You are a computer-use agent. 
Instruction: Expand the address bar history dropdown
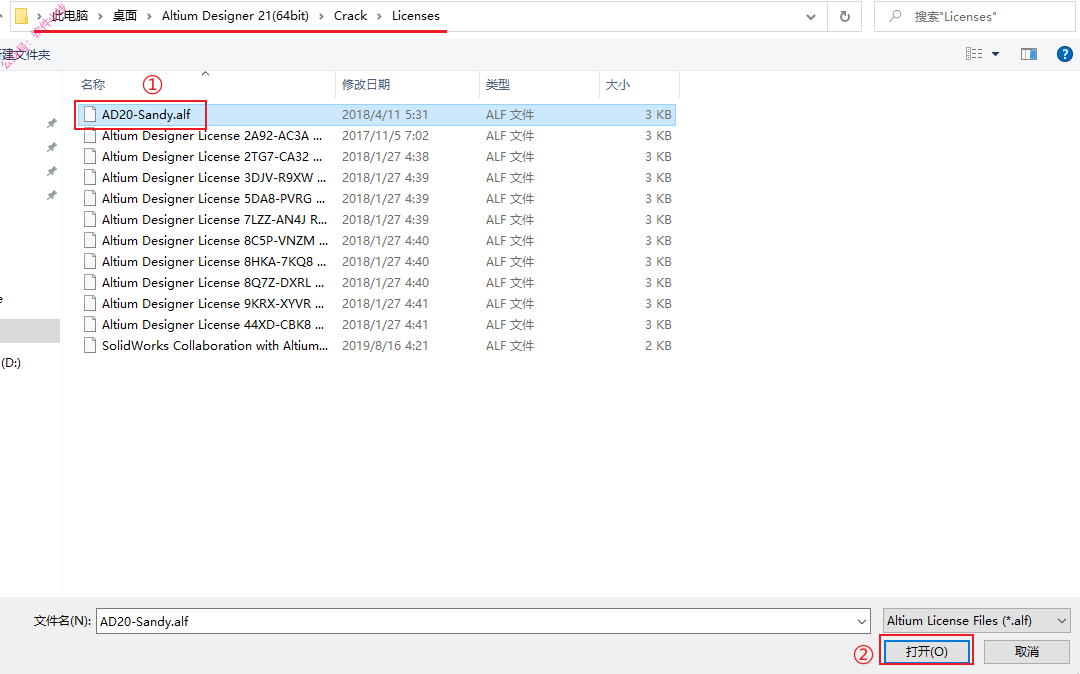[811, 17]
